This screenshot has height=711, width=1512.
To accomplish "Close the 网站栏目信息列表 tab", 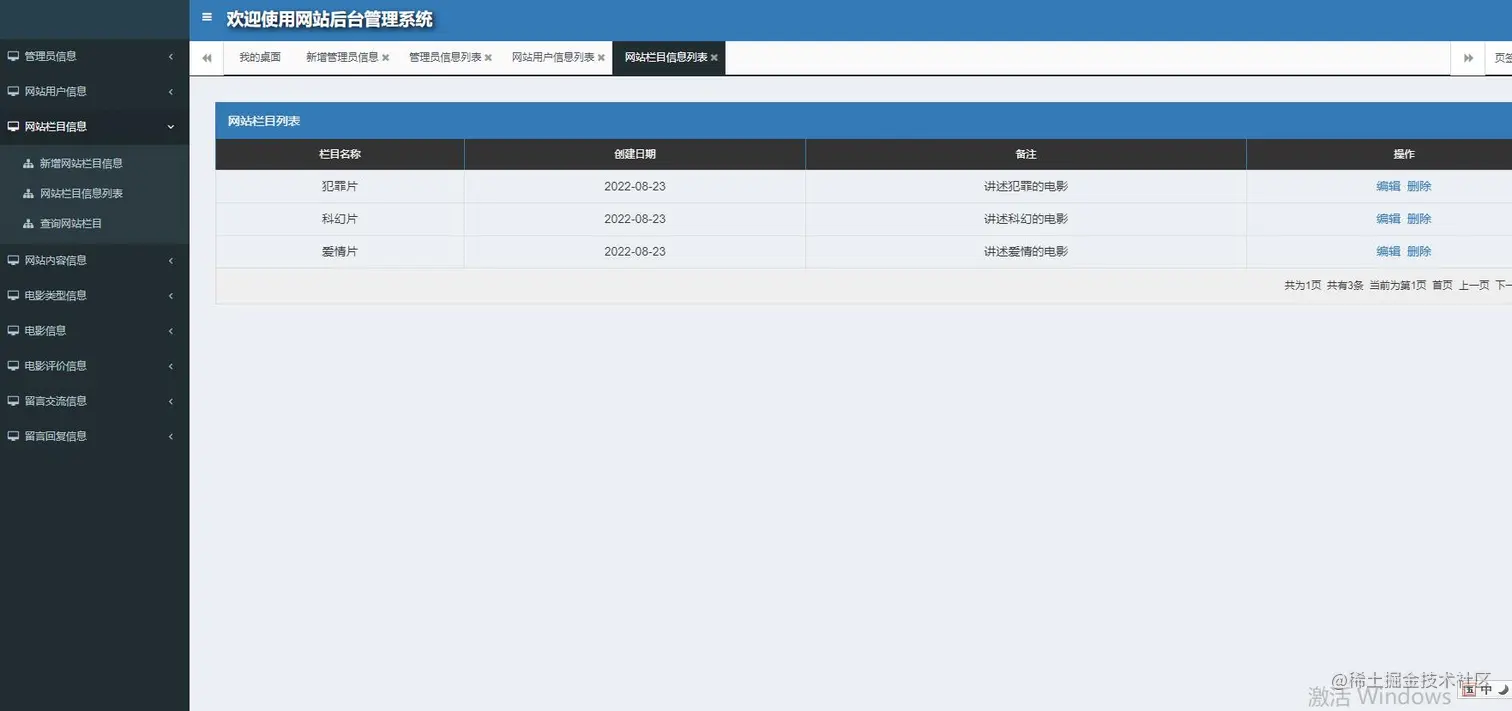I will [714, 58].
